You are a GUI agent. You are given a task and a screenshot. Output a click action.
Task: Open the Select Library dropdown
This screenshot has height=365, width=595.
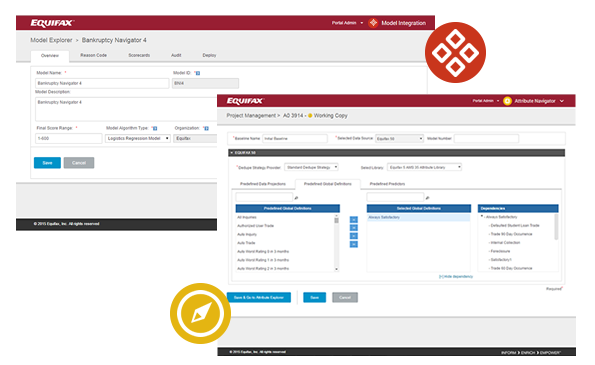(x=425, y=167)
